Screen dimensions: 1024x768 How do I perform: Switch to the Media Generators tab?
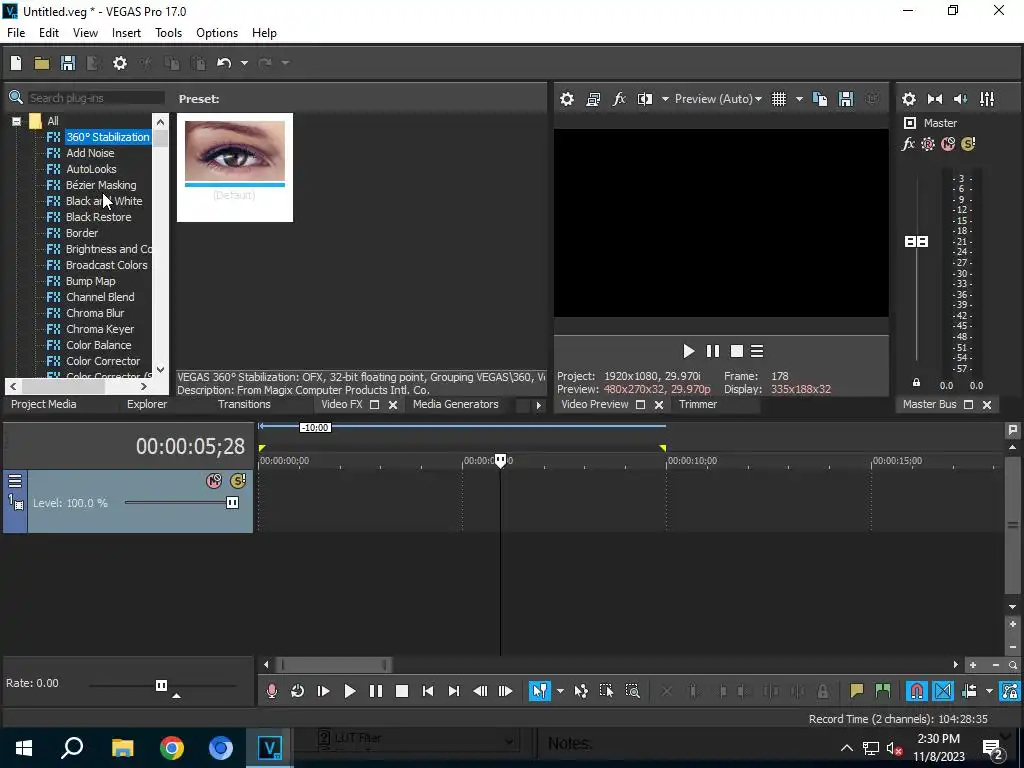[456, 404]
